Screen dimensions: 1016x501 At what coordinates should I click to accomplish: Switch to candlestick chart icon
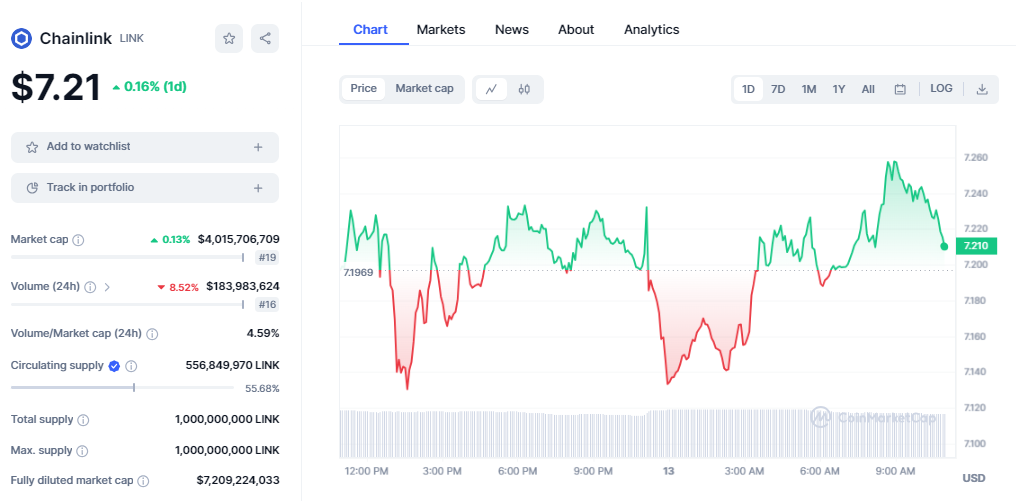tap(524, 89)
